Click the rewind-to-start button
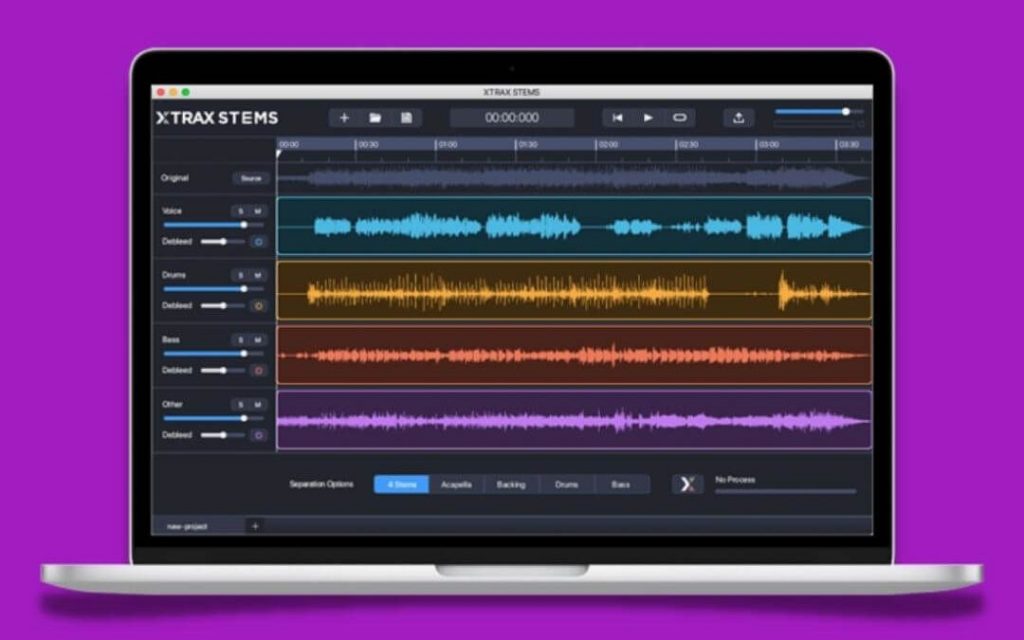1024x640 pixels. coord(617,117)
